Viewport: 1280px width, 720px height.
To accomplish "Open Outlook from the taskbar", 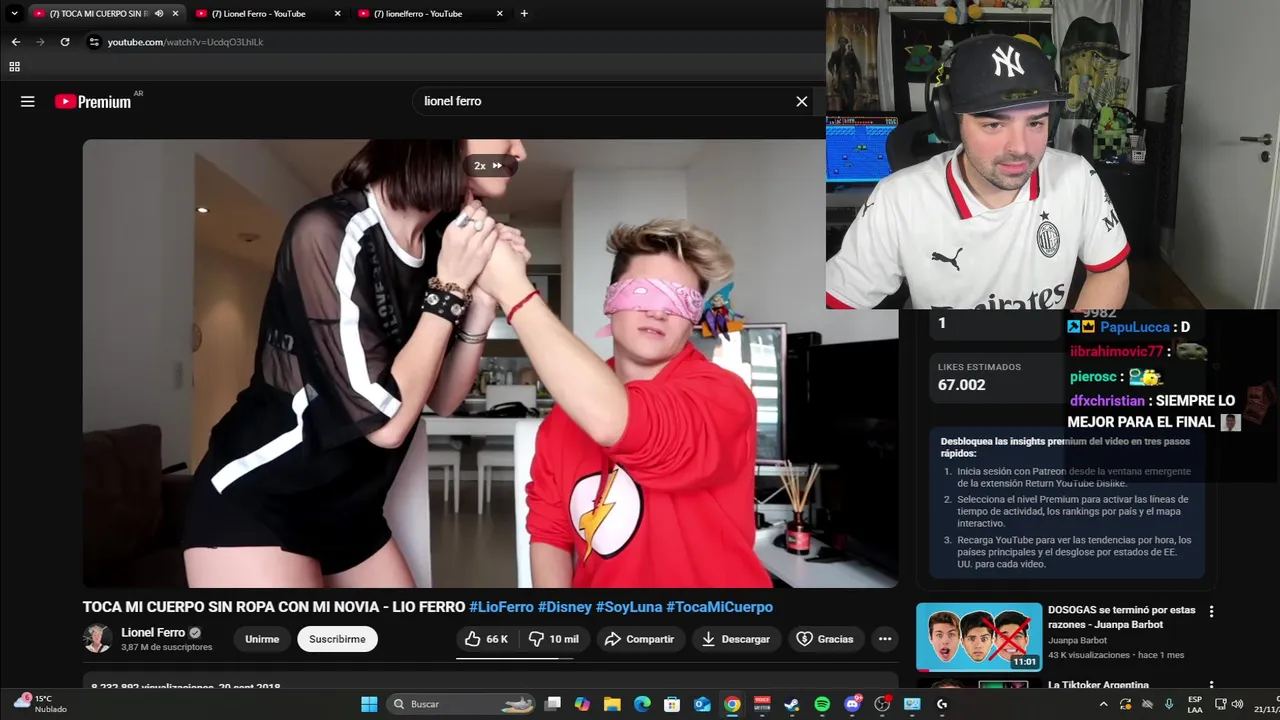I will point(702,704).
